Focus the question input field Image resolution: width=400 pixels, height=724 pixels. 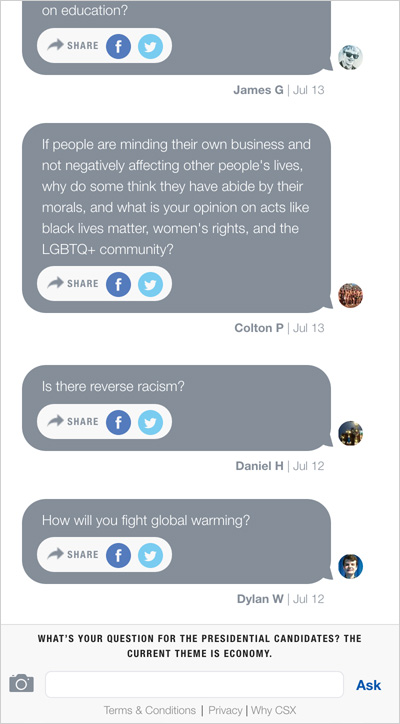[x=194, y=684]
